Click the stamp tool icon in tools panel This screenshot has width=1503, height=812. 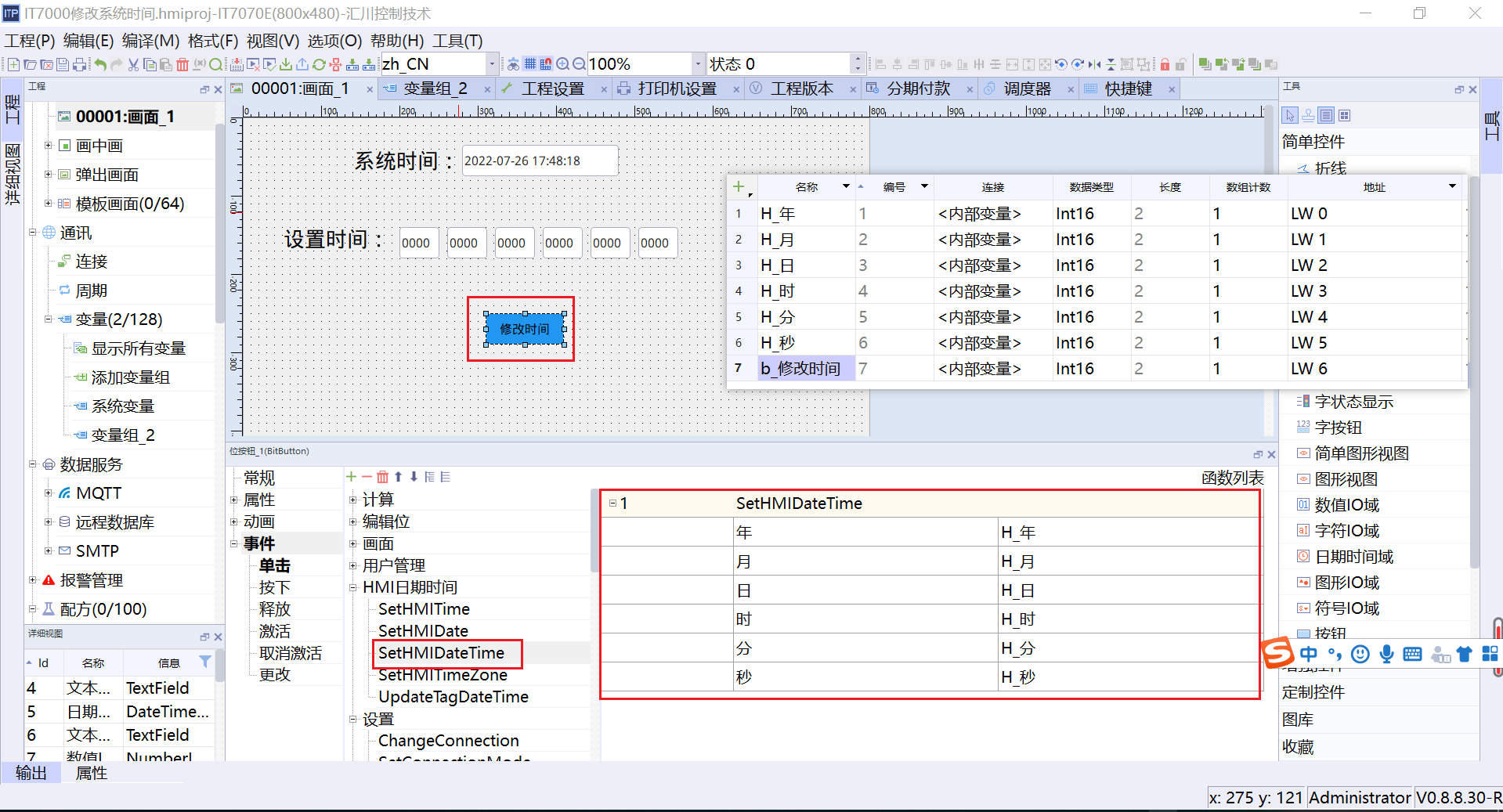1308,116
